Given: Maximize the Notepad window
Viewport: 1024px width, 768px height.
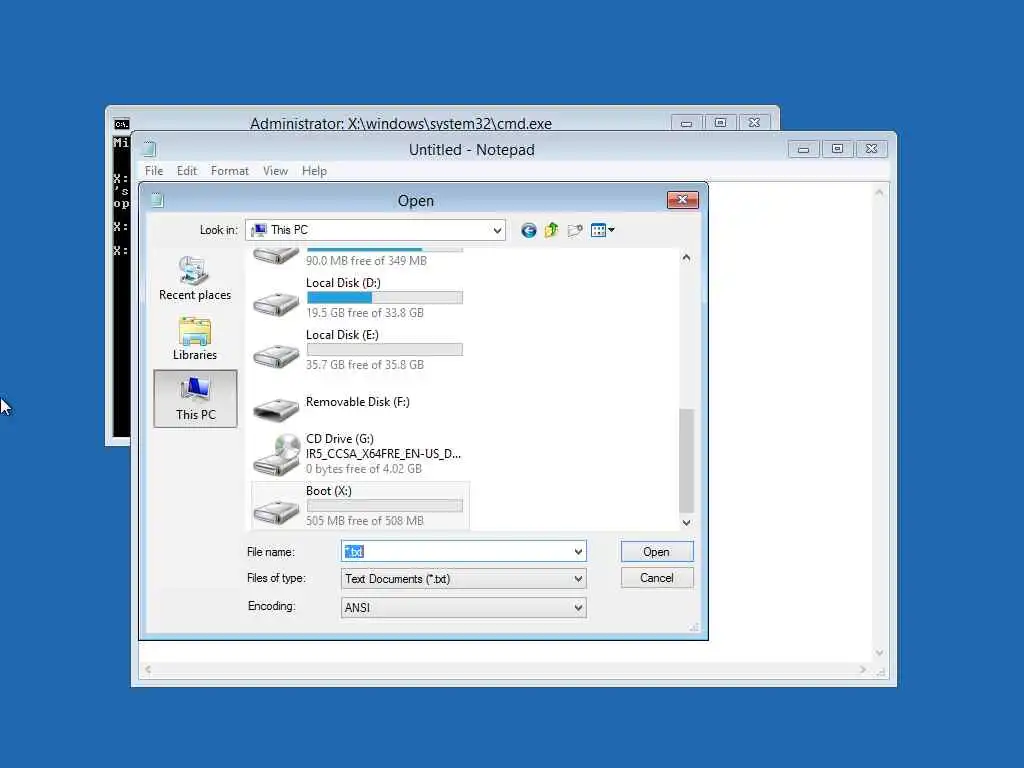Looking at the screenshot, I should [837, 149].
